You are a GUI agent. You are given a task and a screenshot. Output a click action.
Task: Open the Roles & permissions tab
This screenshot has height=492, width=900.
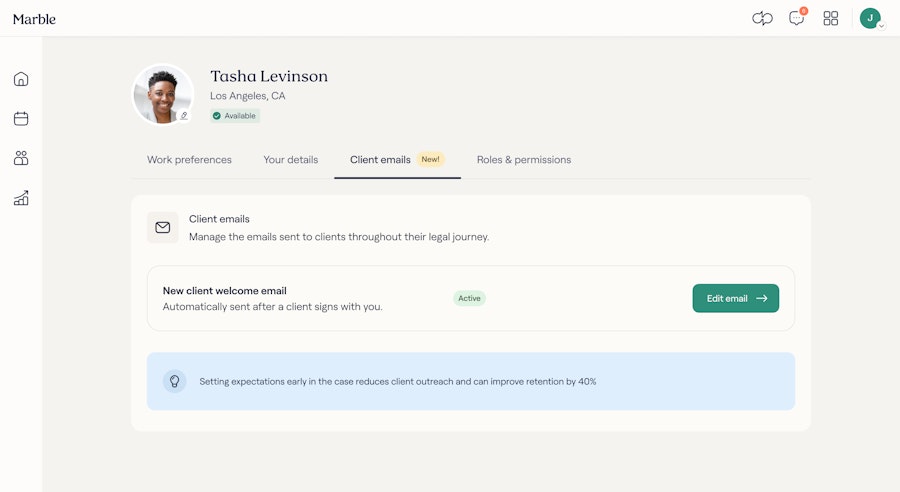(524, 160)
